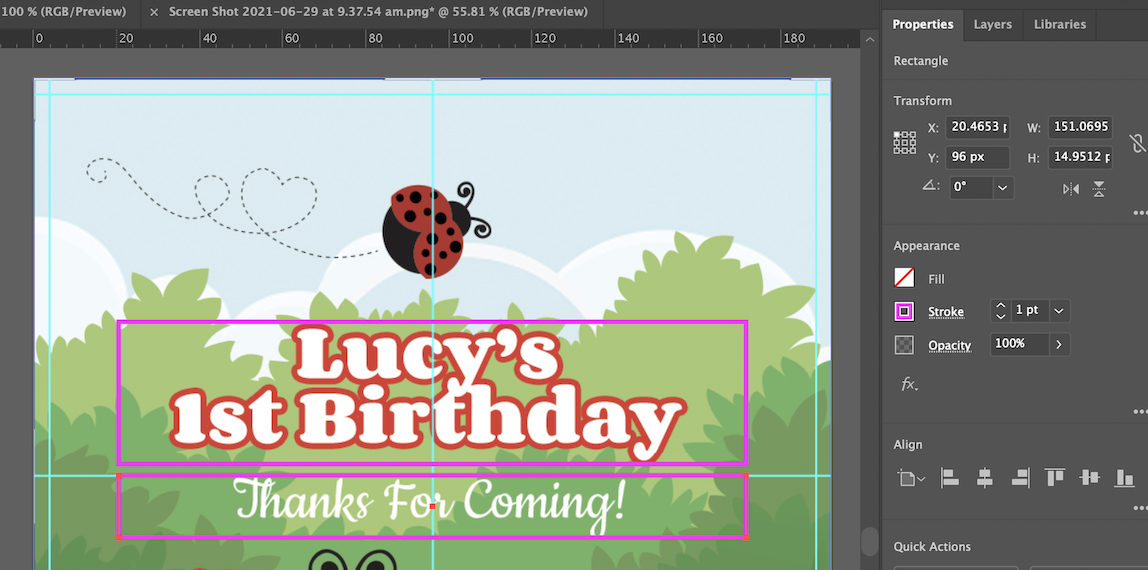Switch to the Layers tab
Image resolution: width=1148 pixels, height=570 pixels.
click(x=992, y=24)
